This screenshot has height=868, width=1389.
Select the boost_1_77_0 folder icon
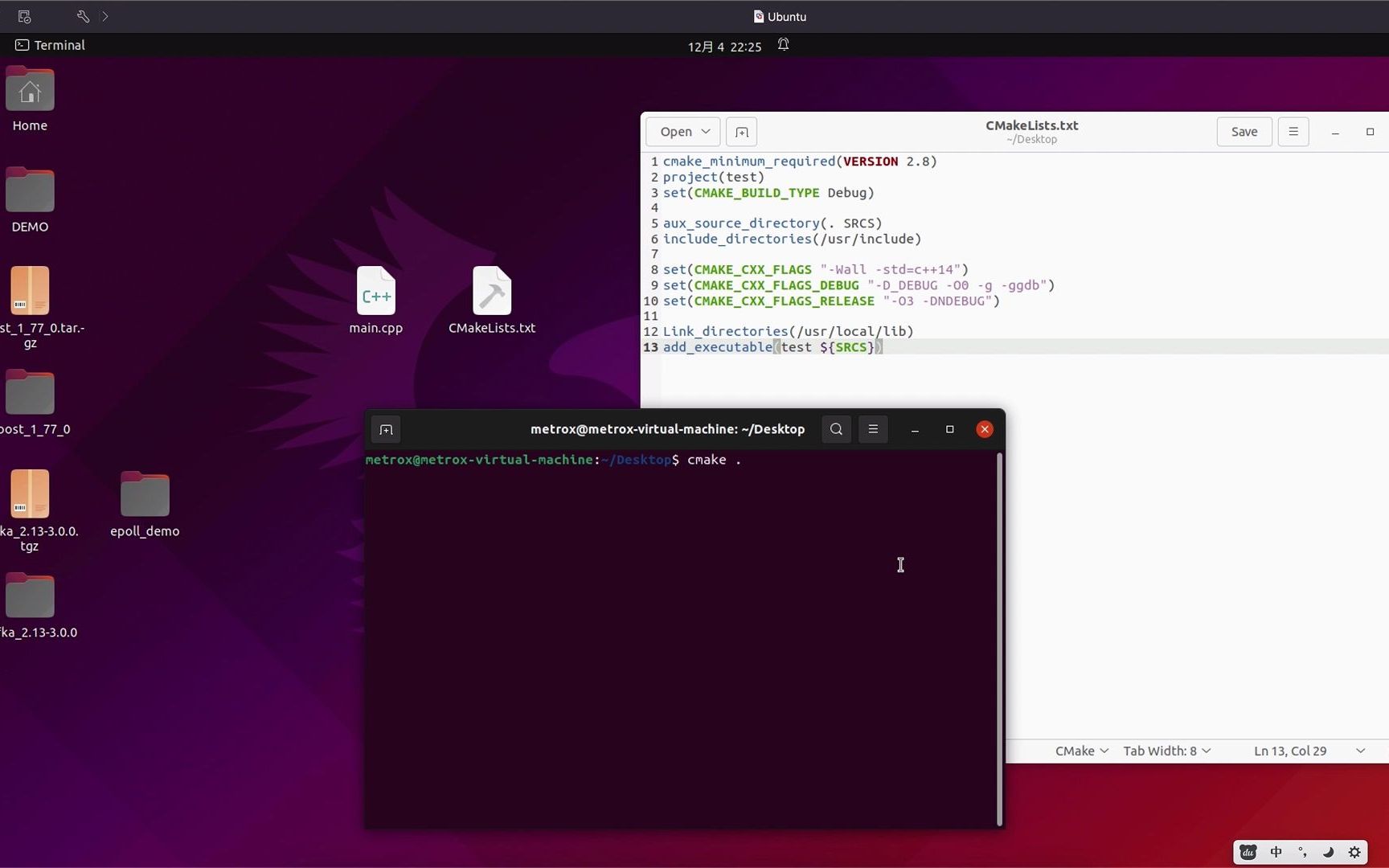click(30, 394)
